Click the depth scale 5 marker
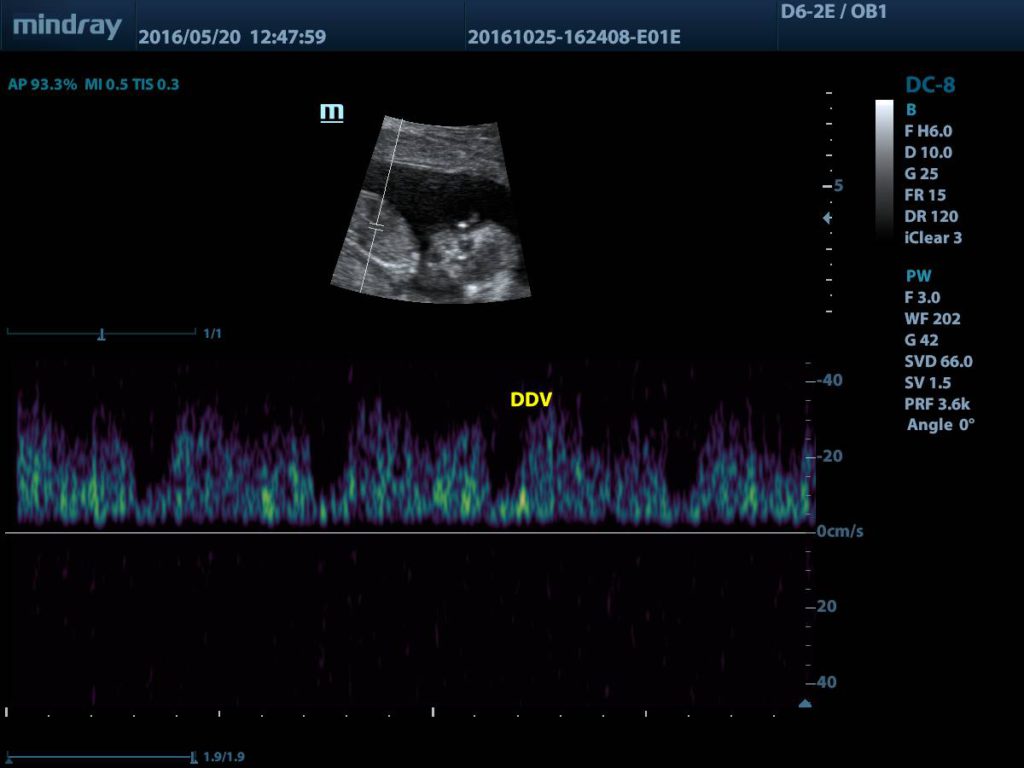The image size is (1024, 768). click(x=836, y=186)
